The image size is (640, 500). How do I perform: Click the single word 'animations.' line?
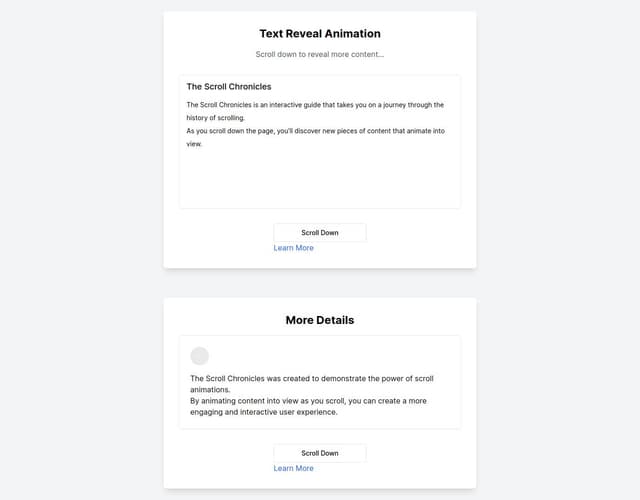point(211,390)
